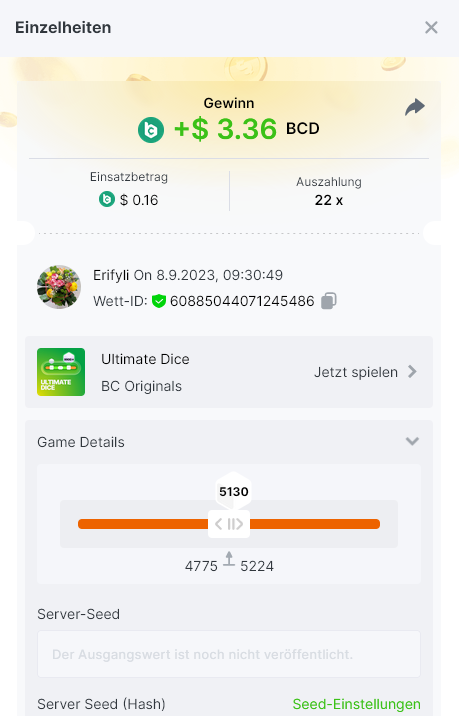Click the share arrow icon
Viewport: 459px width, 716px height.
click(415, 107)
